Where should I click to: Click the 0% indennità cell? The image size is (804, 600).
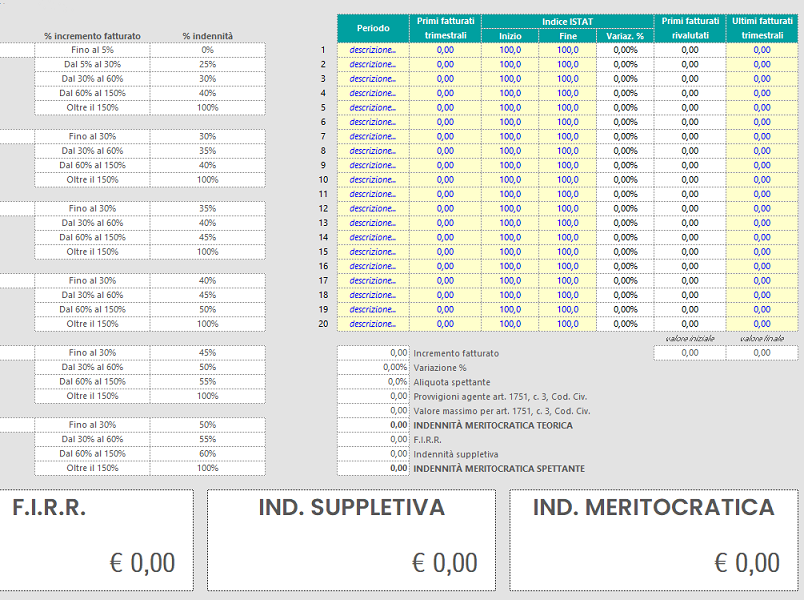pyautogui.click(x=208, y=50)
